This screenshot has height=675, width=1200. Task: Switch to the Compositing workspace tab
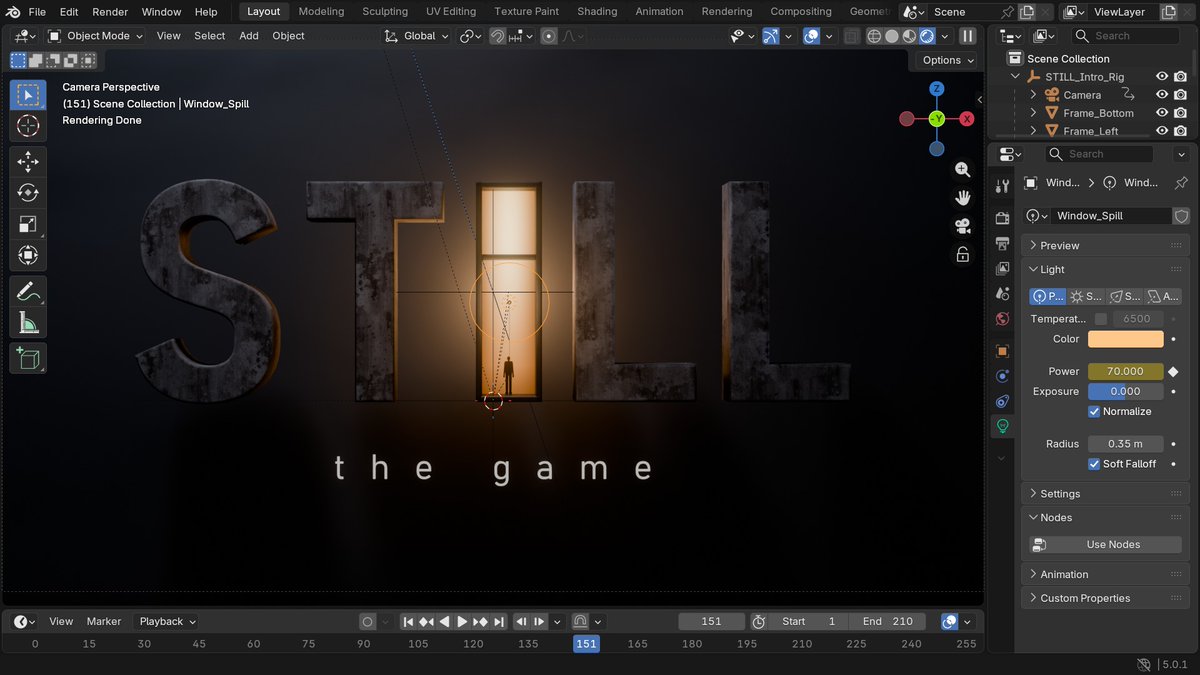800,12
